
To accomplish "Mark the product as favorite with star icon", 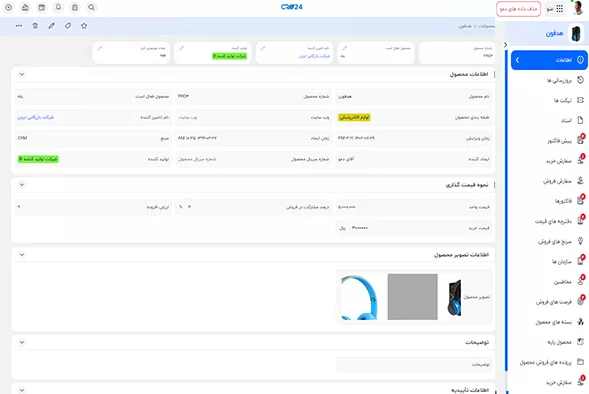I will coord(84,26).
